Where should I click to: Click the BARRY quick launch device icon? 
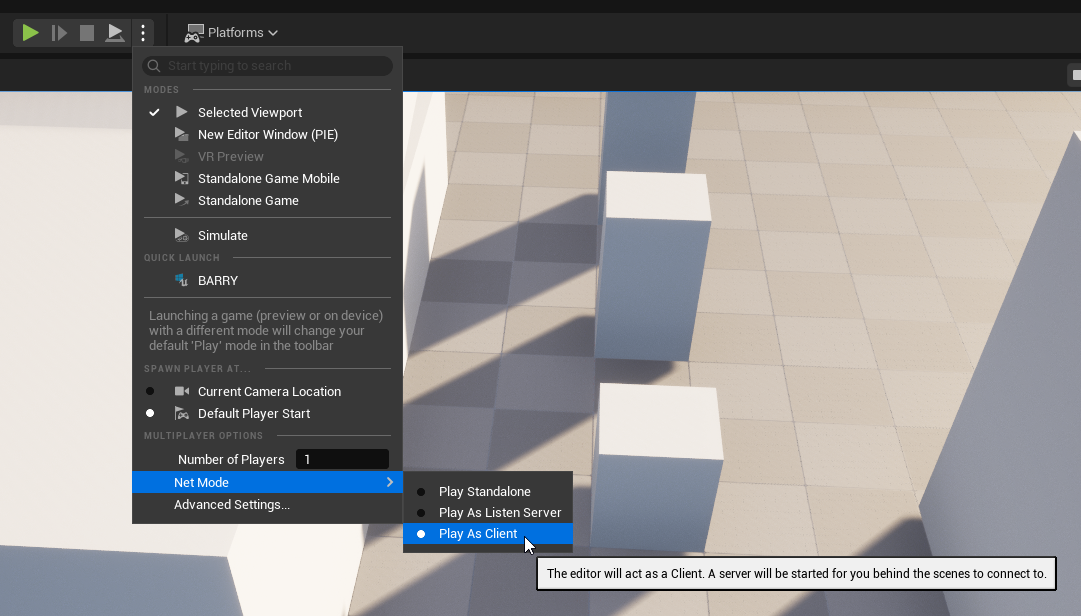pyautogui.click(x=181, y=281)
